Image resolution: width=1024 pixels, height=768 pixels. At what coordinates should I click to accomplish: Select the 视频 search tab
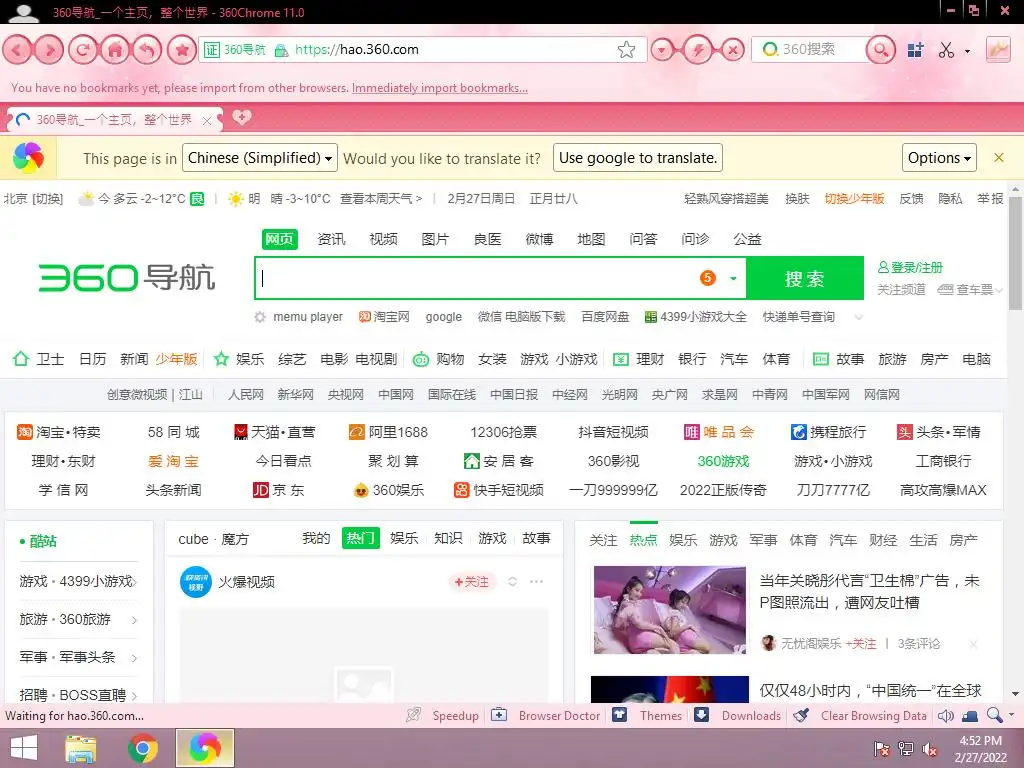coord(383,239)
